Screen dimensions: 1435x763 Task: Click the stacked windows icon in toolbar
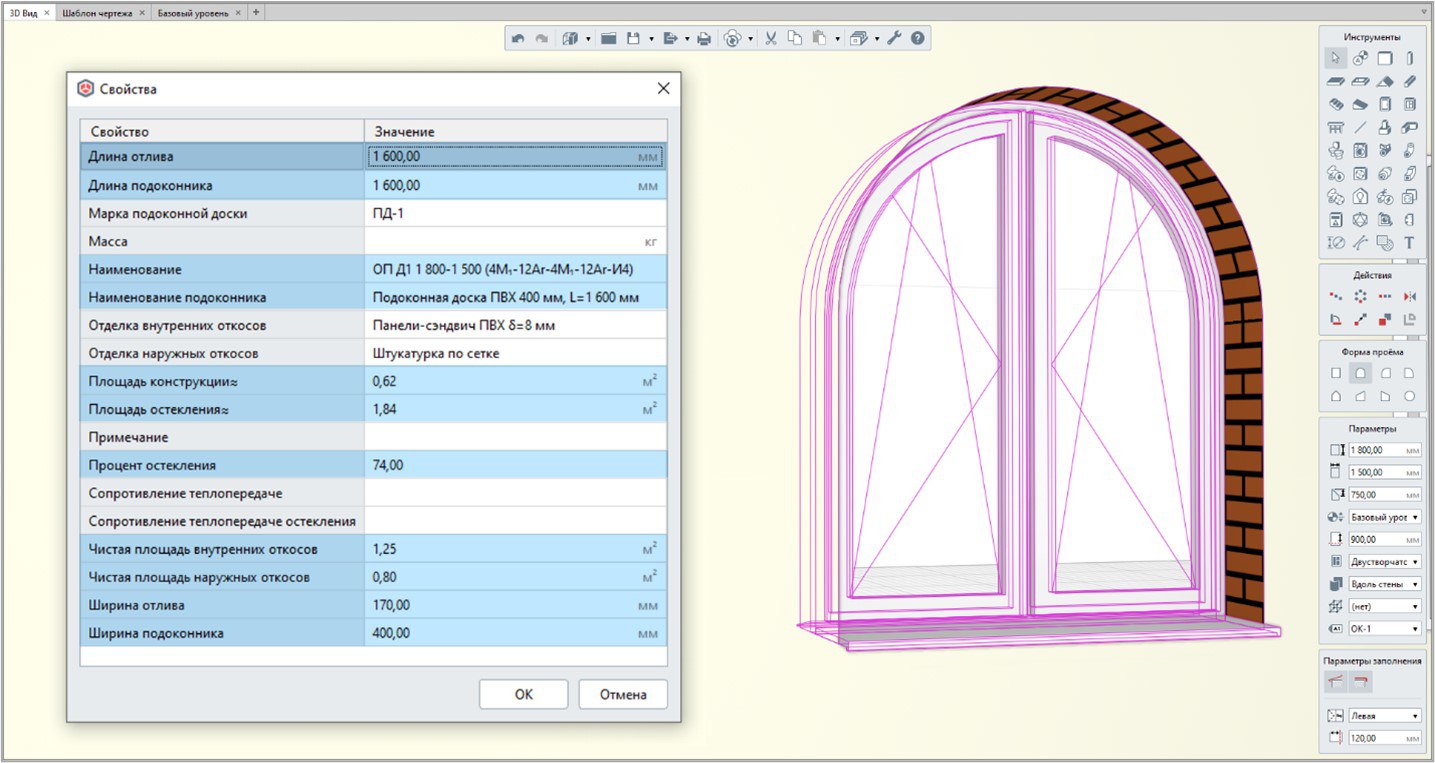858,38
